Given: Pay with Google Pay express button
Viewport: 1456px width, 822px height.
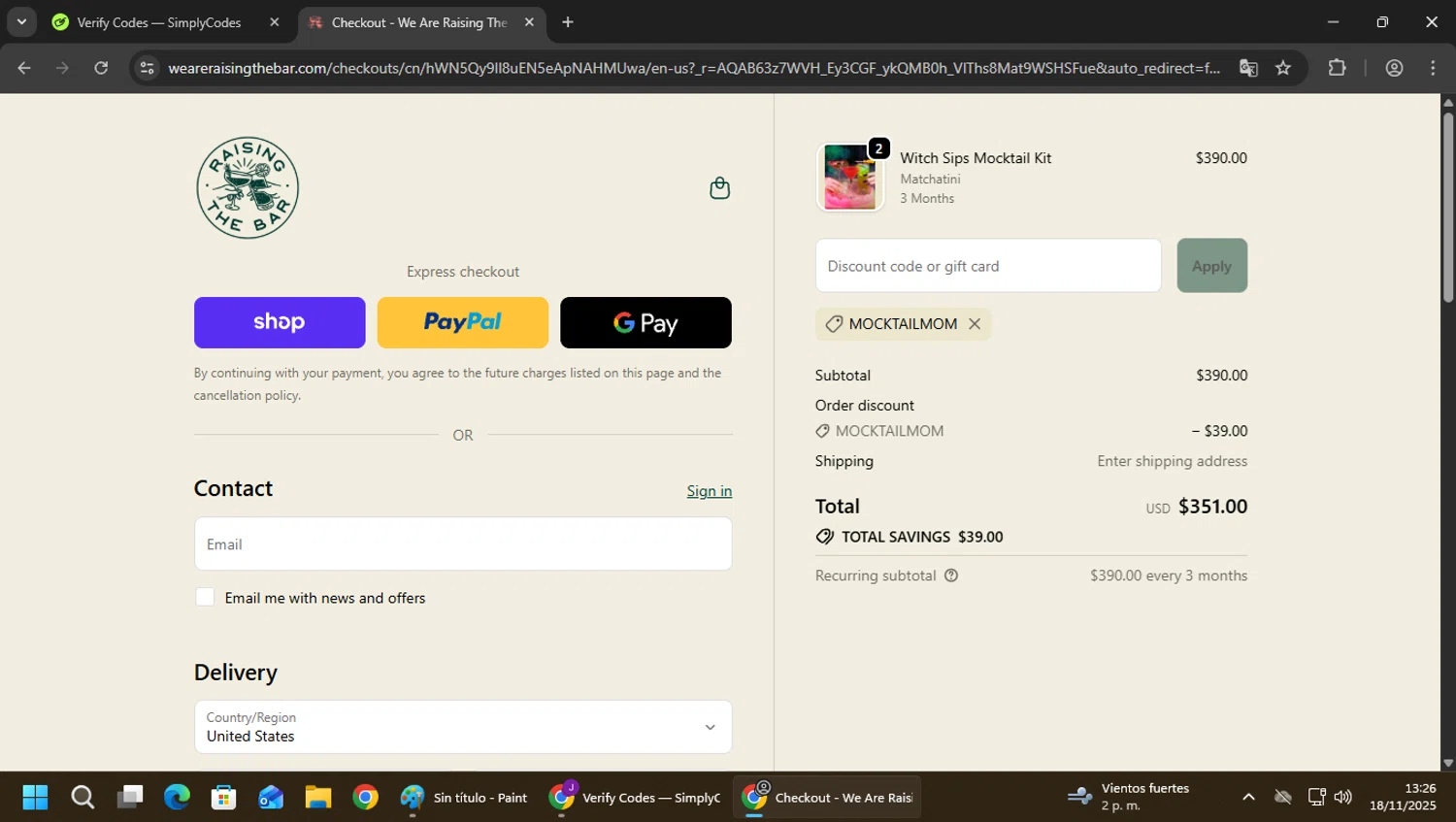Looking at the screenshot, I should point(645,322).
